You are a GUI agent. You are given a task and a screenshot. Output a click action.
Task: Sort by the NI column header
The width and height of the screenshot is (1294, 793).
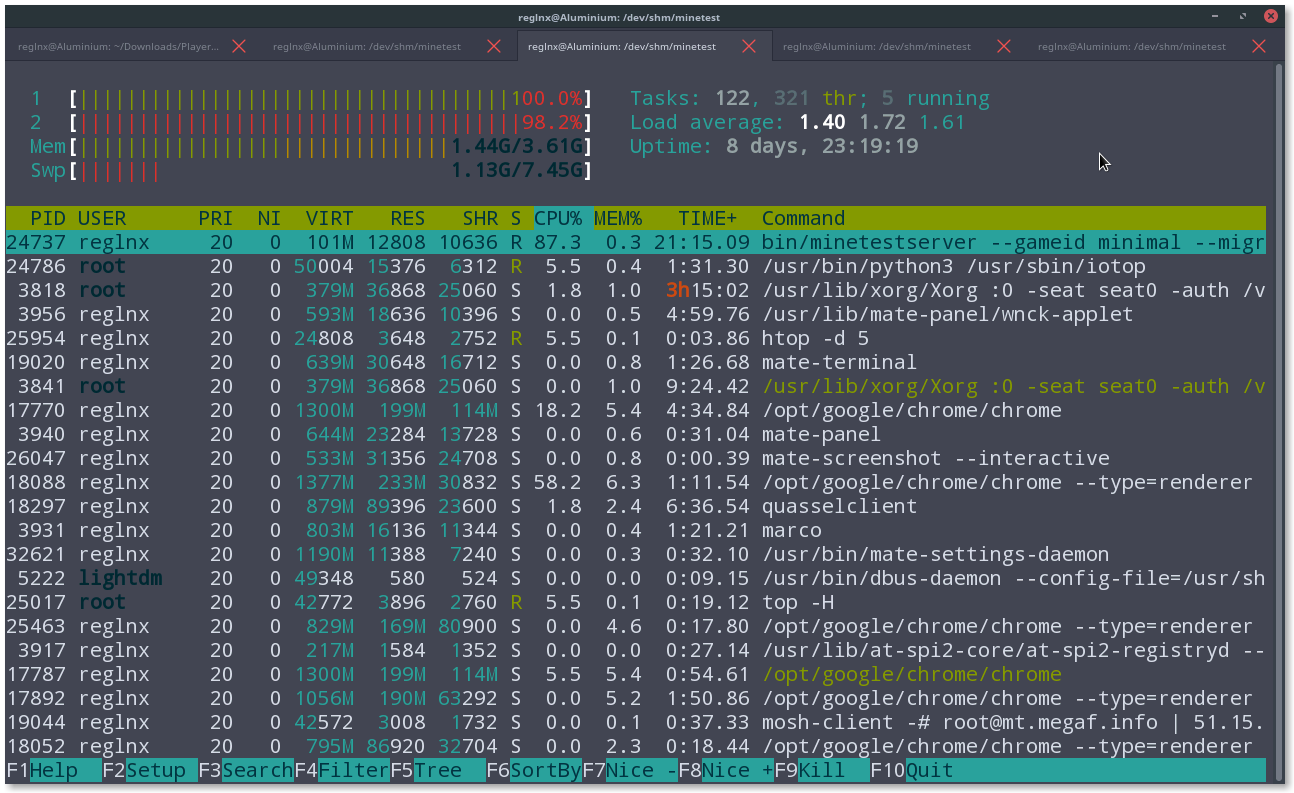tap(269, 218)
